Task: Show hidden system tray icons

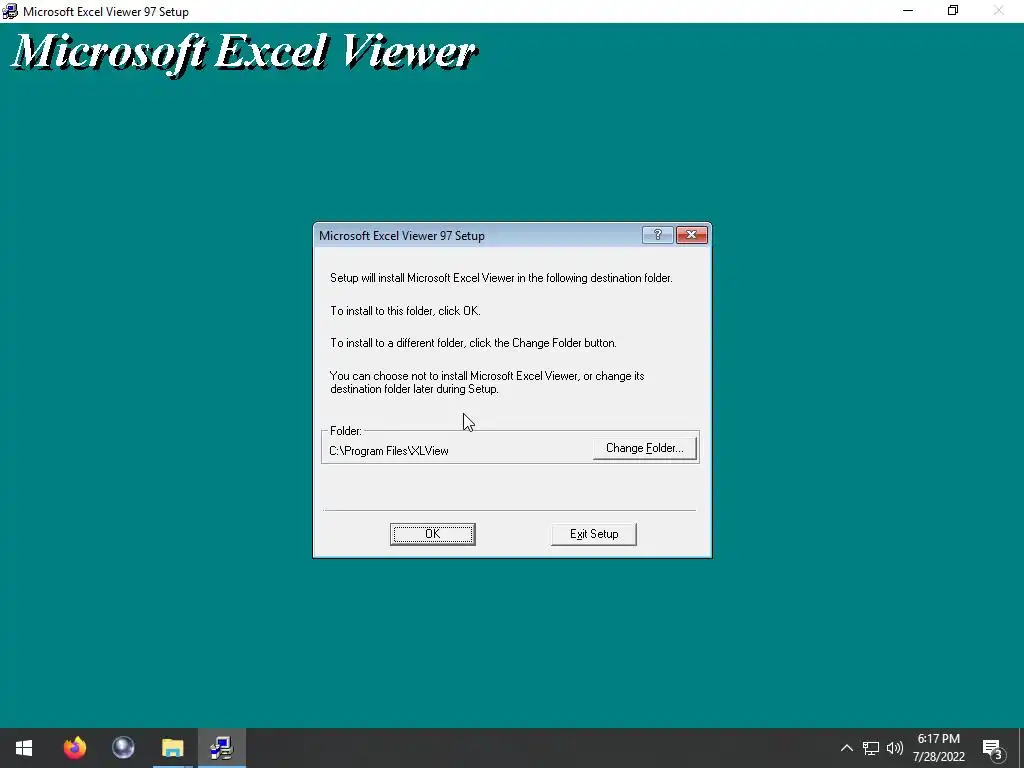Action: click(x=846, y=748)
